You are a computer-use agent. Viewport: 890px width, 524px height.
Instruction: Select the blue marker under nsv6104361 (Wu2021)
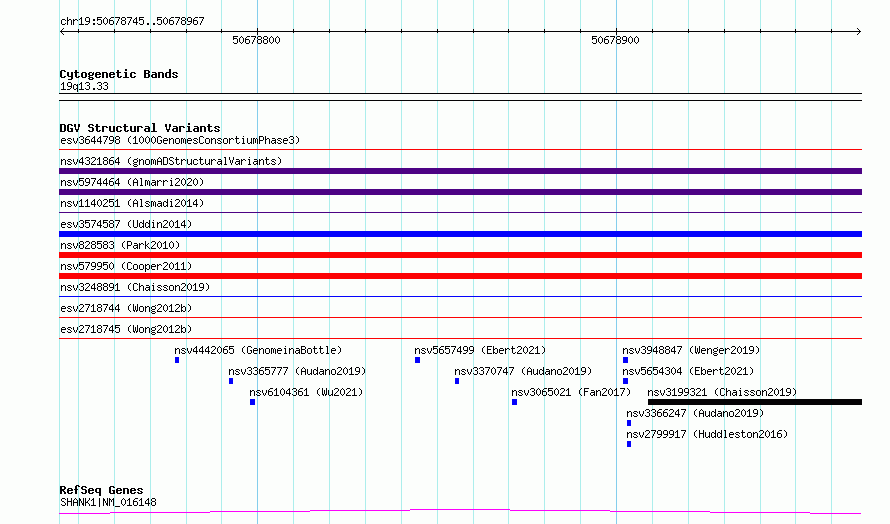point(253,402)
